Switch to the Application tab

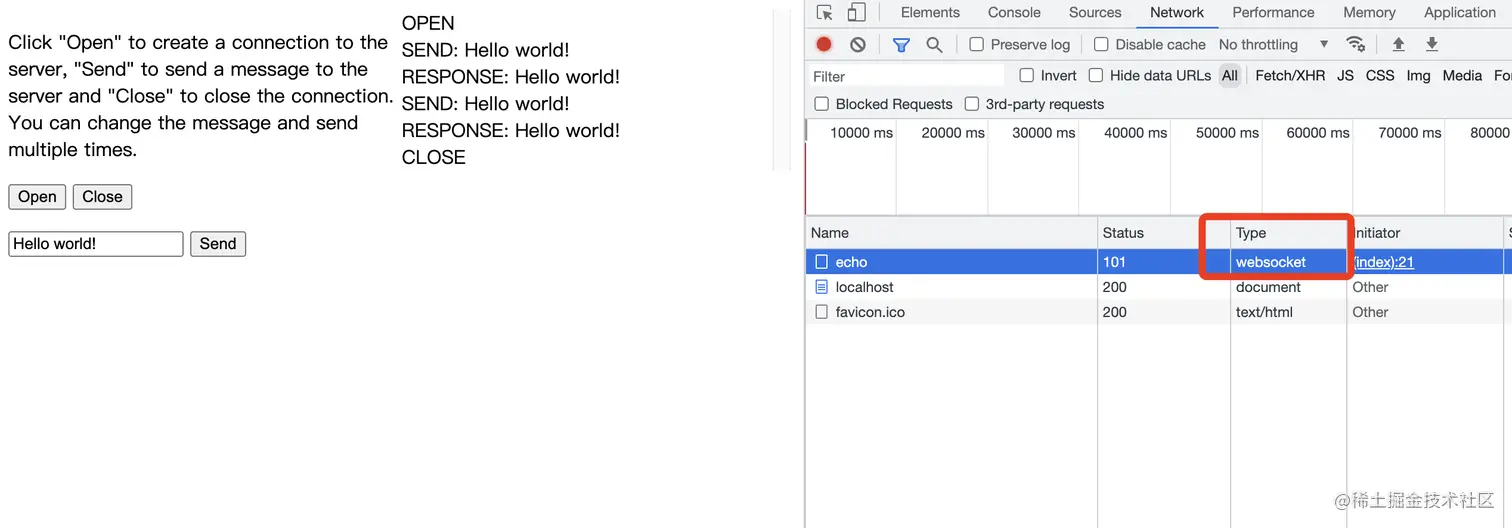tap(1460, 13)
